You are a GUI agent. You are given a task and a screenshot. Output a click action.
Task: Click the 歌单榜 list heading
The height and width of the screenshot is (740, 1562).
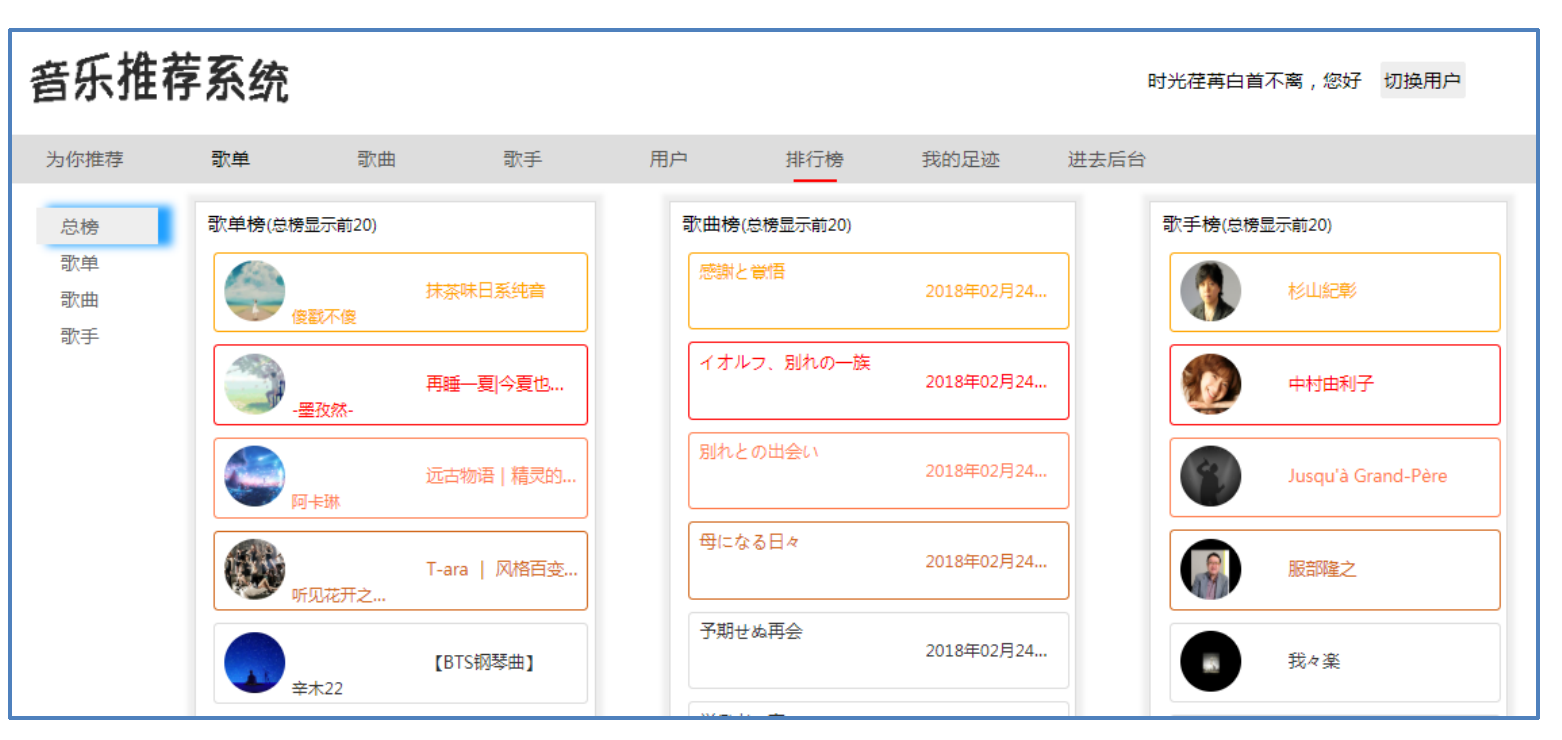pos(292,225)
